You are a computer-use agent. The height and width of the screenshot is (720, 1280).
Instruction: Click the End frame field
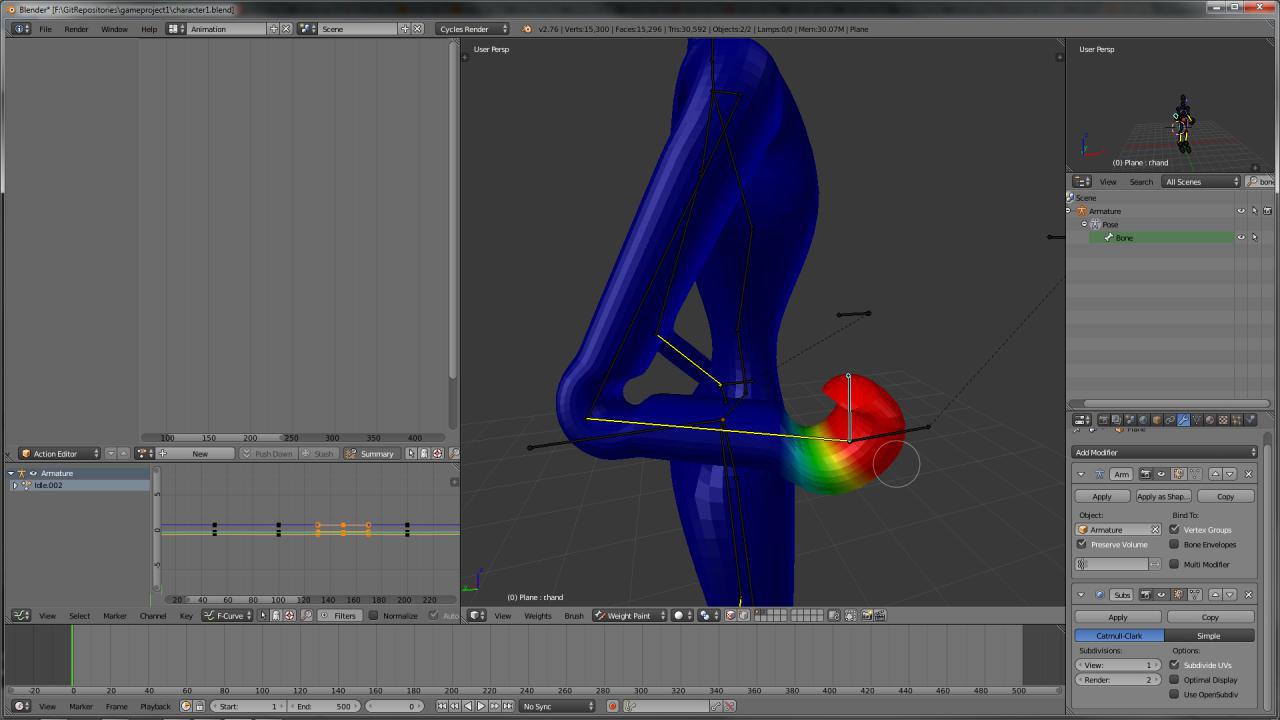pos(322,707)
